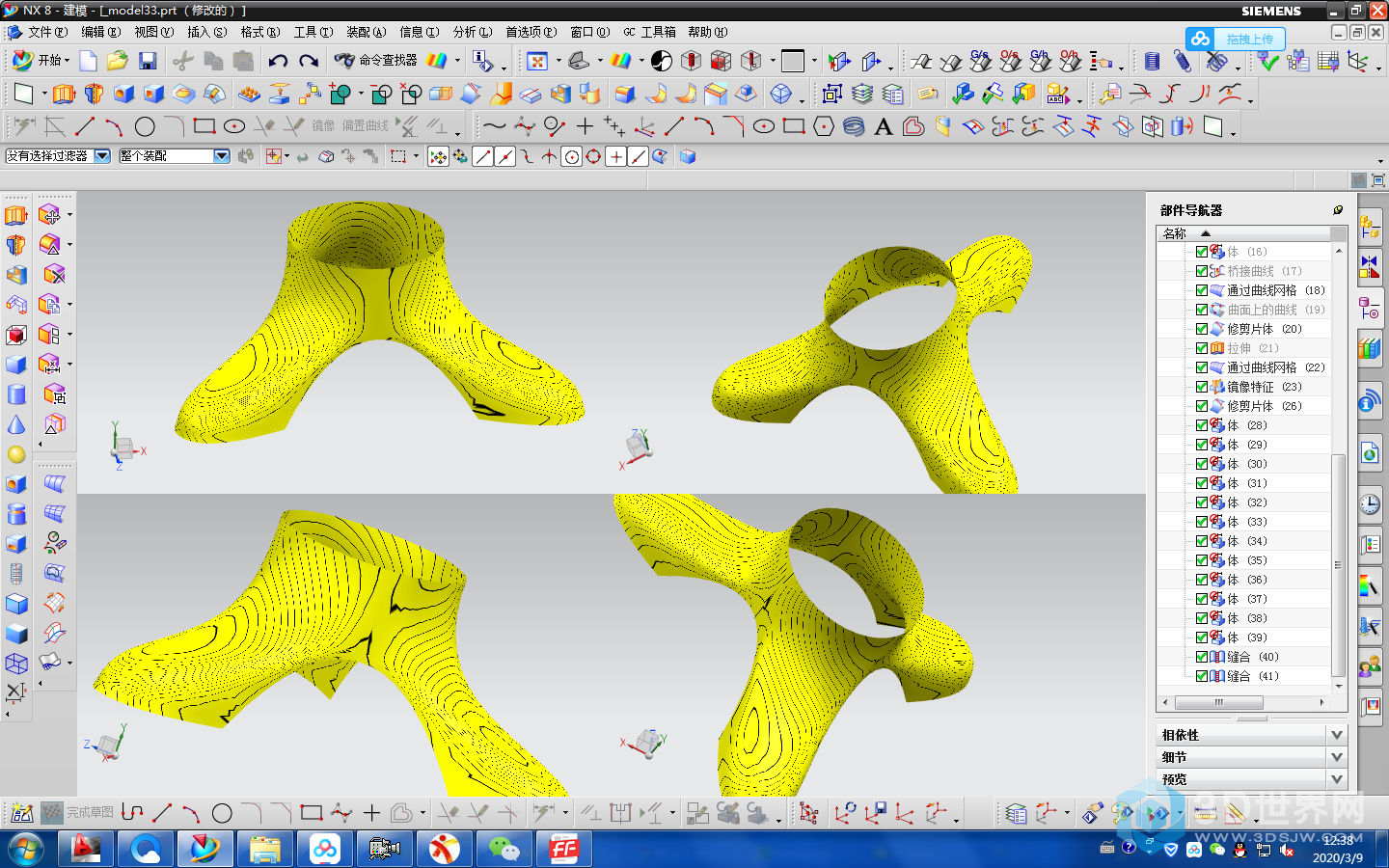Click the Redo arrow icon
The height and width of the screenshot is (868, 1389).
pos(309,62)
